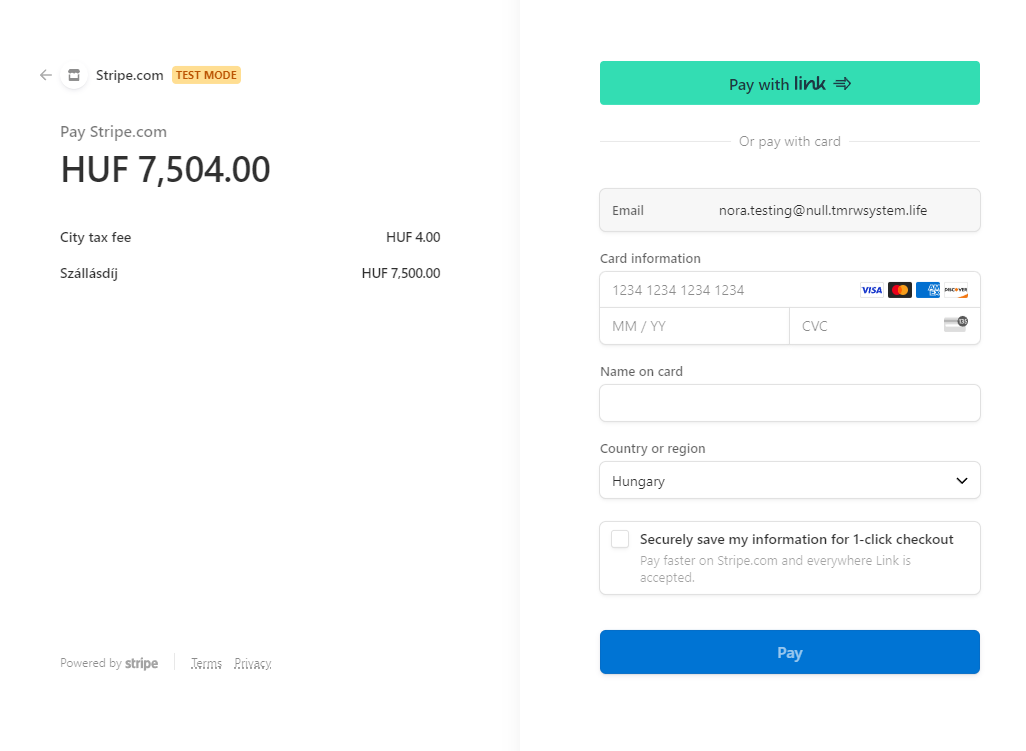The width and height of the screenshot is (1026, 751).
Task: Click the Discover card logo
Action: coord(956,290)
